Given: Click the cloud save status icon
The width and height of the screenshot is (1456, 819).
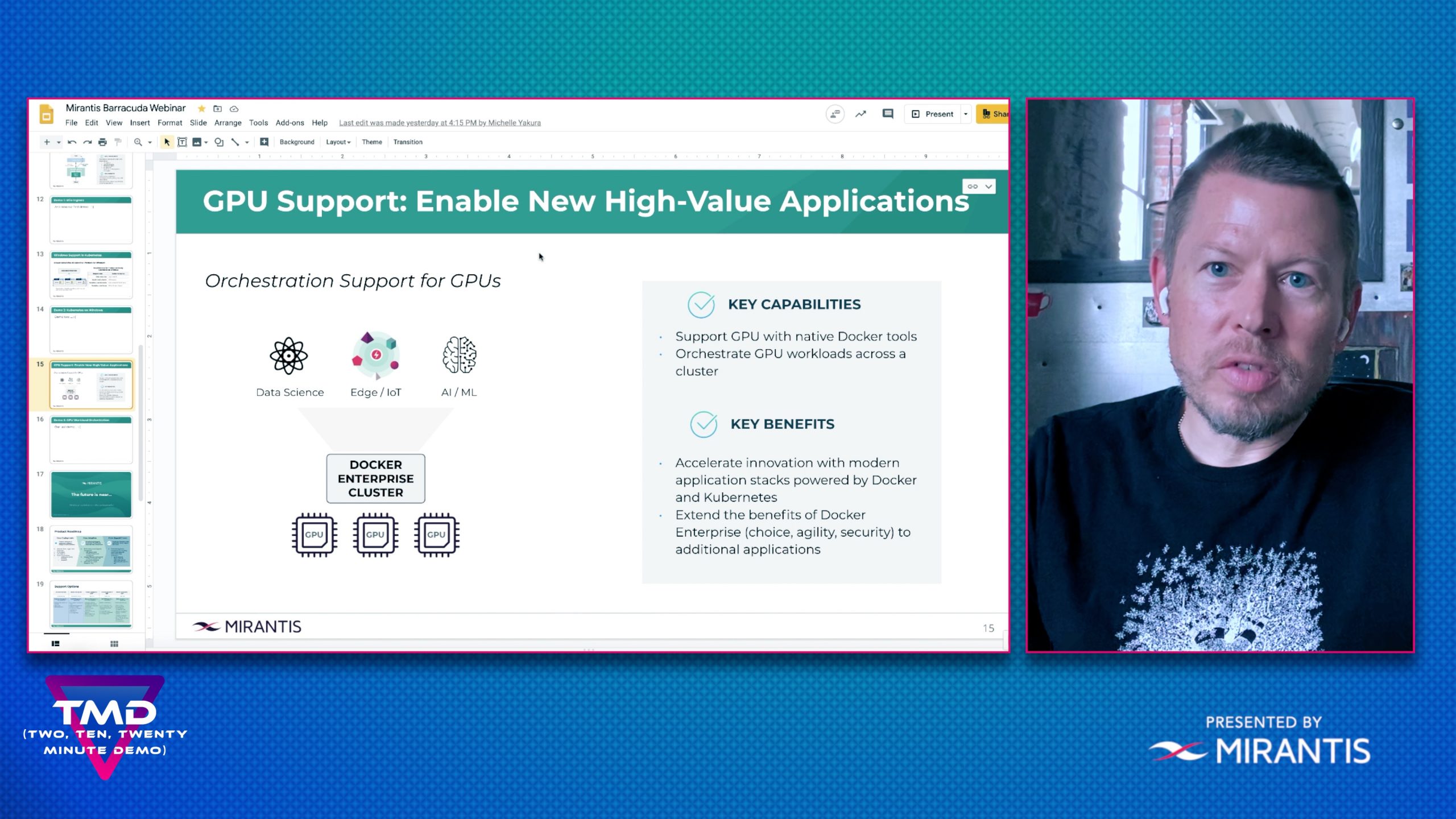Looking at the screenshot, I should click(x=234, y=109).
